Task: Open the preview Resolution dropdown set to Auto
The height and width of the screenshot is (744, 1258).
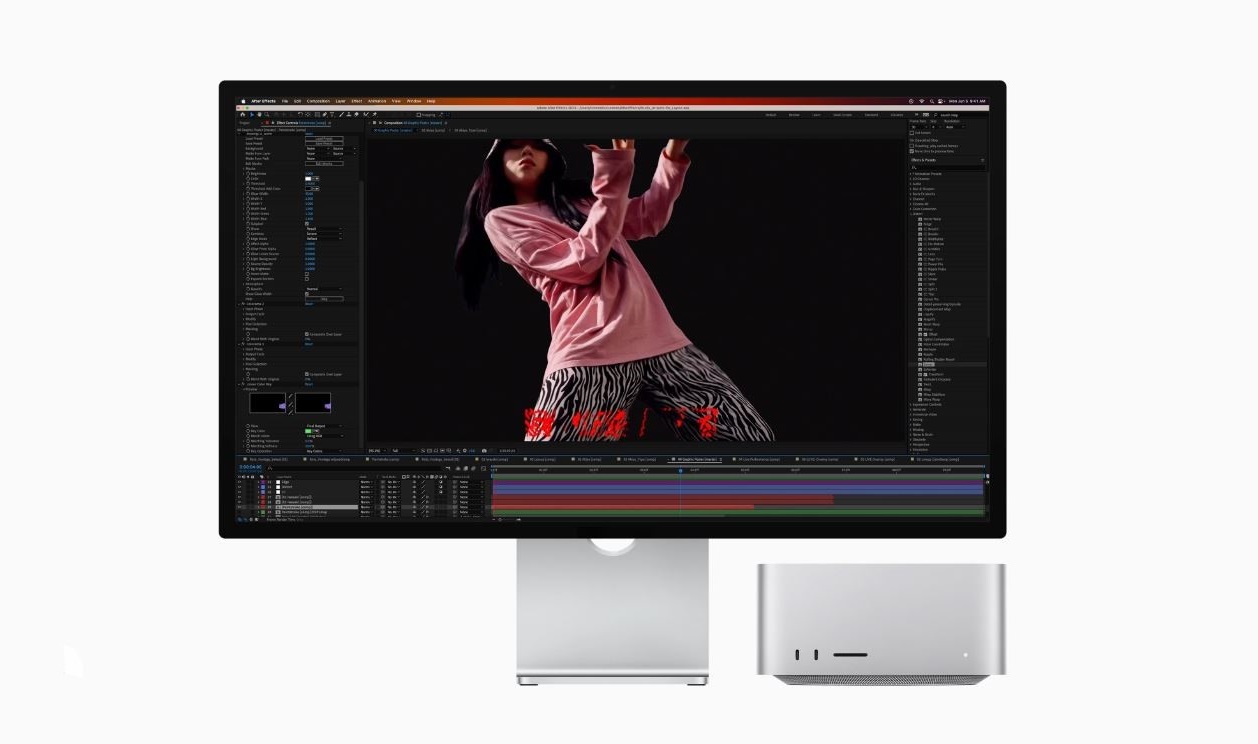Action: pyautogui.click(x=955, y=127)
